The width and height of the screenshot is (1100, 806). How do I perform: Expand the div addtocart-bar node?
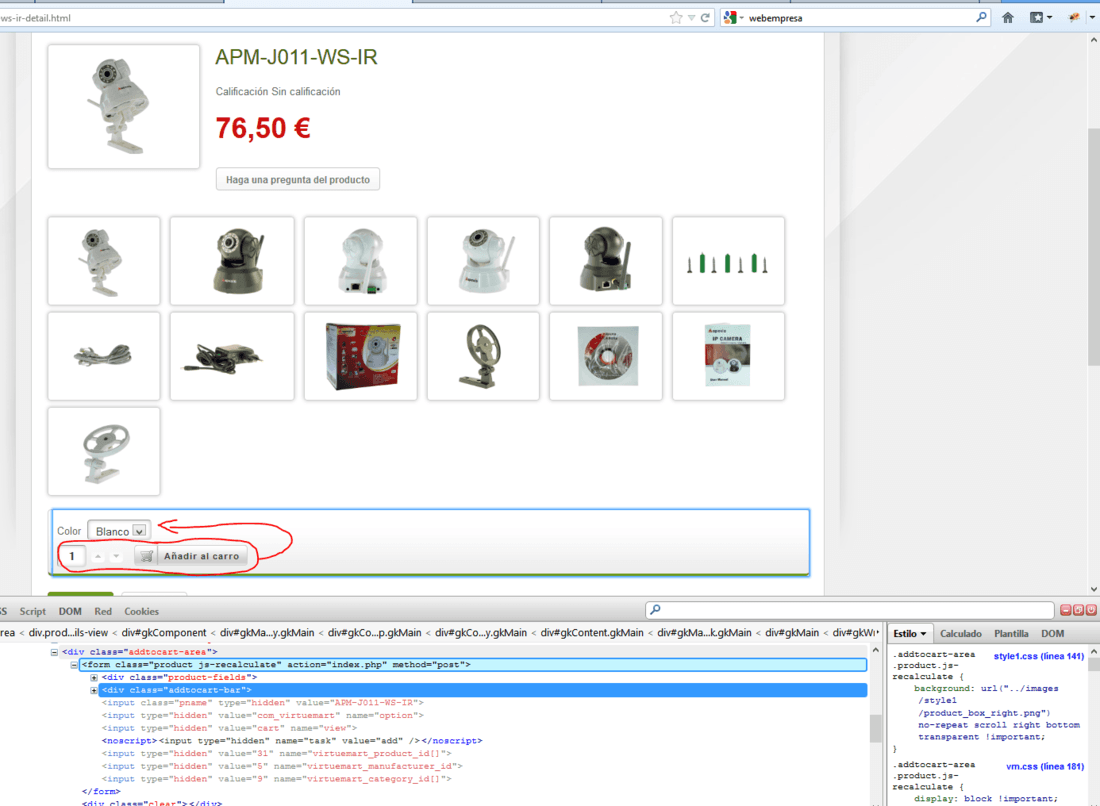pos(94,690)
